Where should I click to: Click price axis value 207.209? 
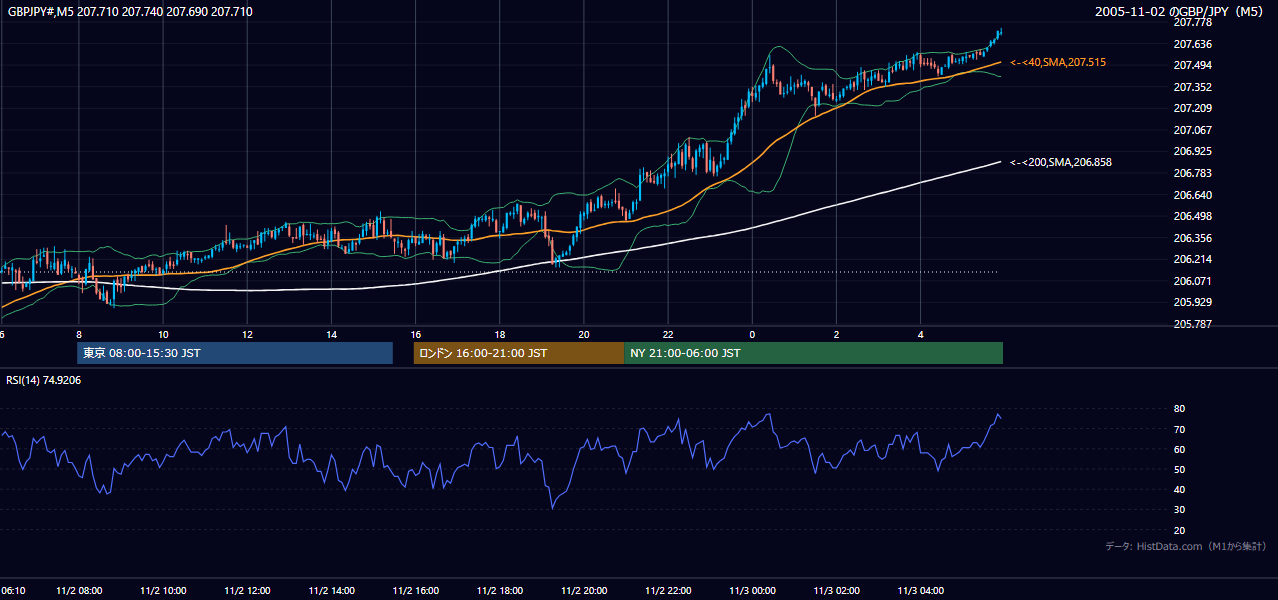(x=1193, y=108)
